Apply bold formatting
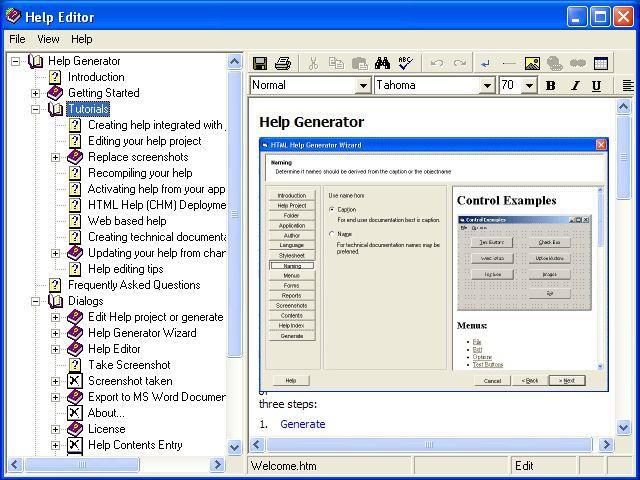This screenshot has height=480, width=640. [x=550, y=86]
